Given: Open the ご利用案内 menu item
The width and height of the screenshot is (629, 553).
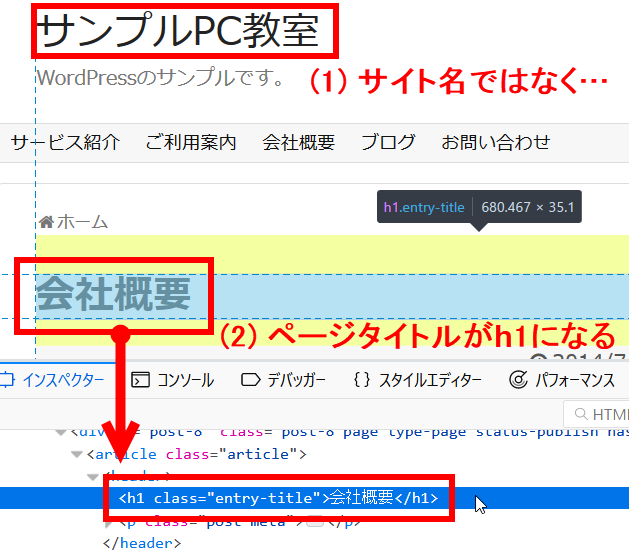Looking at the screenshot, I should [x=191, y=142].
